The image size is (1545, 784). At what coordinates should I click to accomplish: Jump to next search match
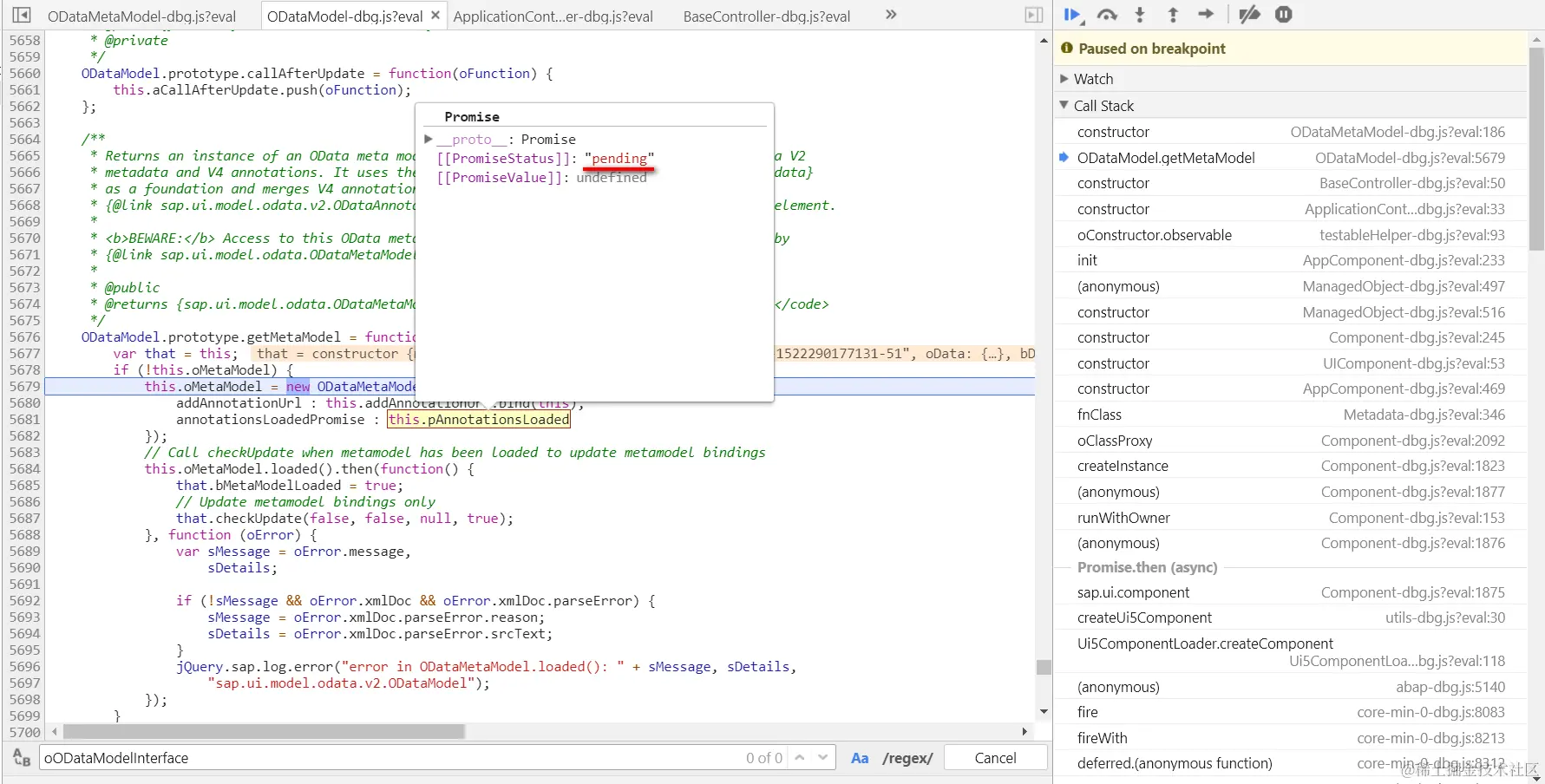click(823, 758)
